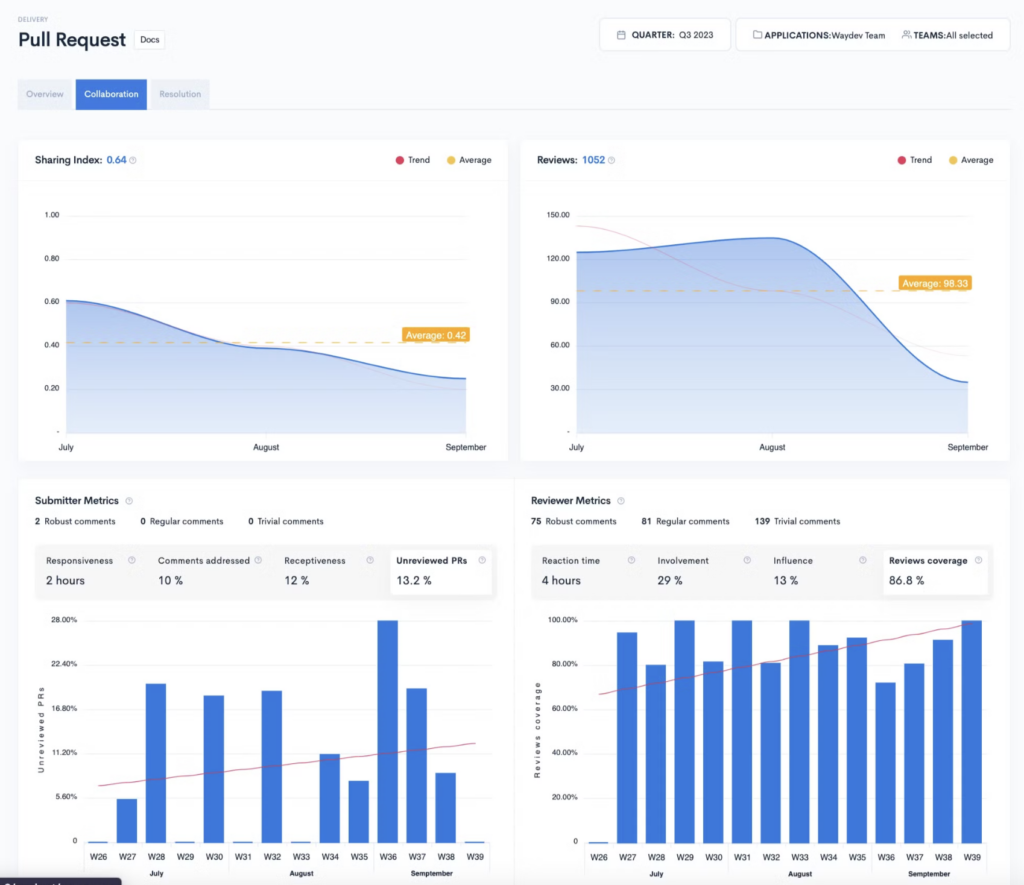Click the info icon next to Sharing Index
This screenshot has width=1024, height=885.
coord(133,160)
